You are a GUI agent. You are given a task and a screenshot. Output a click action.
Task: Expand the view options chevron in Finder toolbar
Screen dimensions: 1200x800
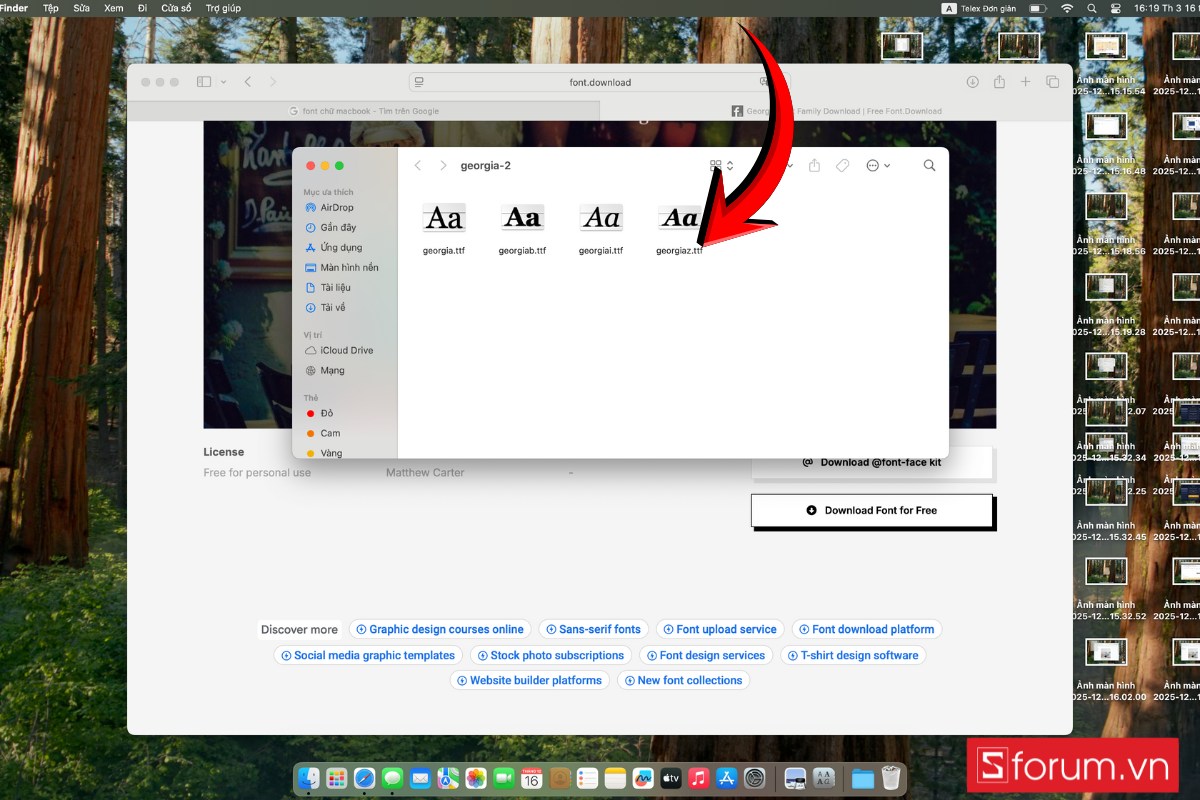click(x=789, y=165)
